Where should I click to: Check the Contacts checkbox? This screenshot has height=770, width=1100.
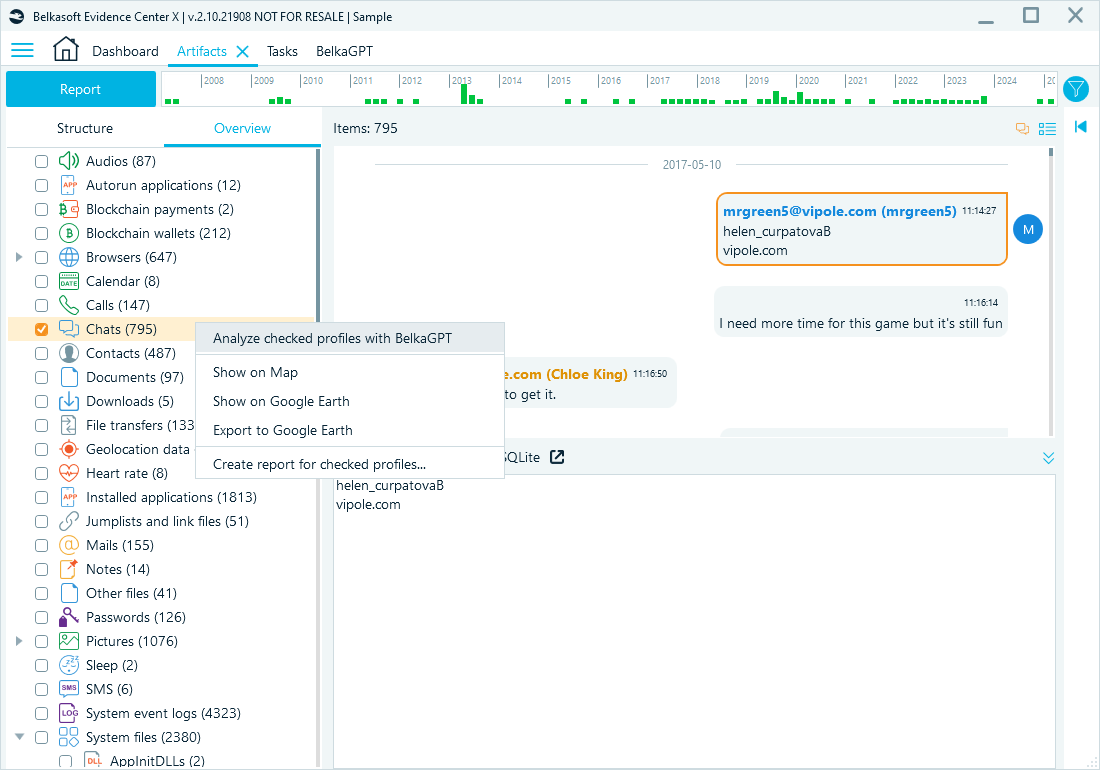coord(40,353)
